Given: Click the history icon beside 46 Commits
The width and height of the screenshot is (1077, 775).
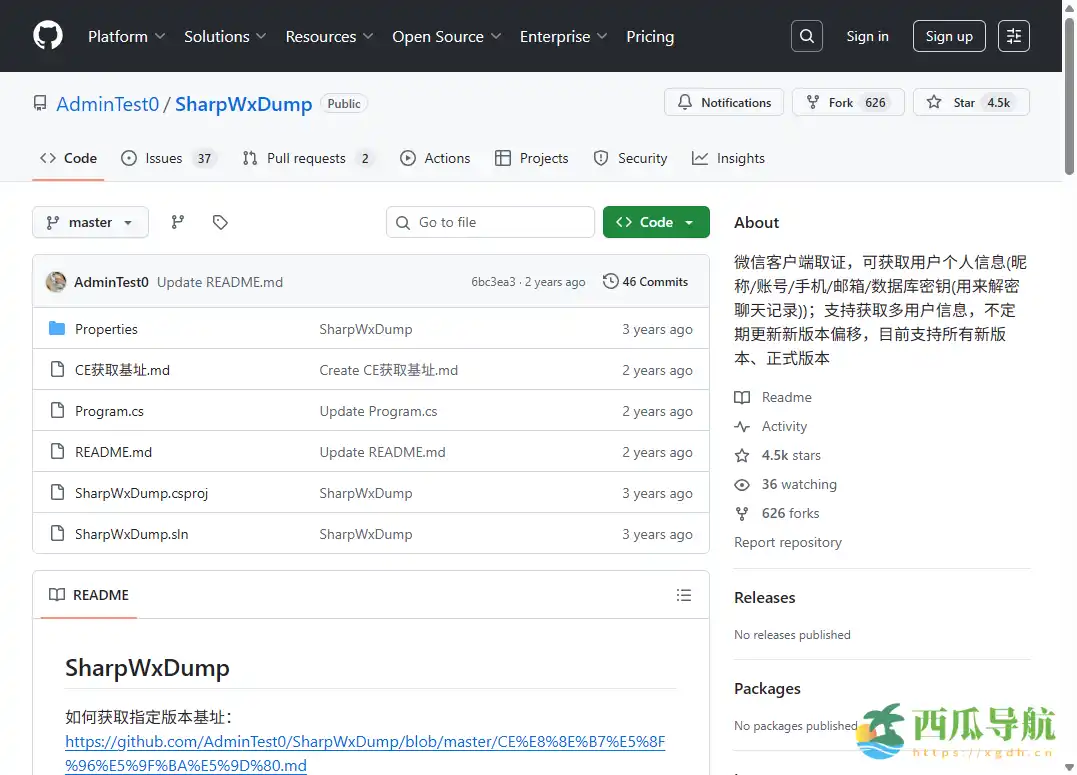Looking at the screenshot, I should [610, 281].
